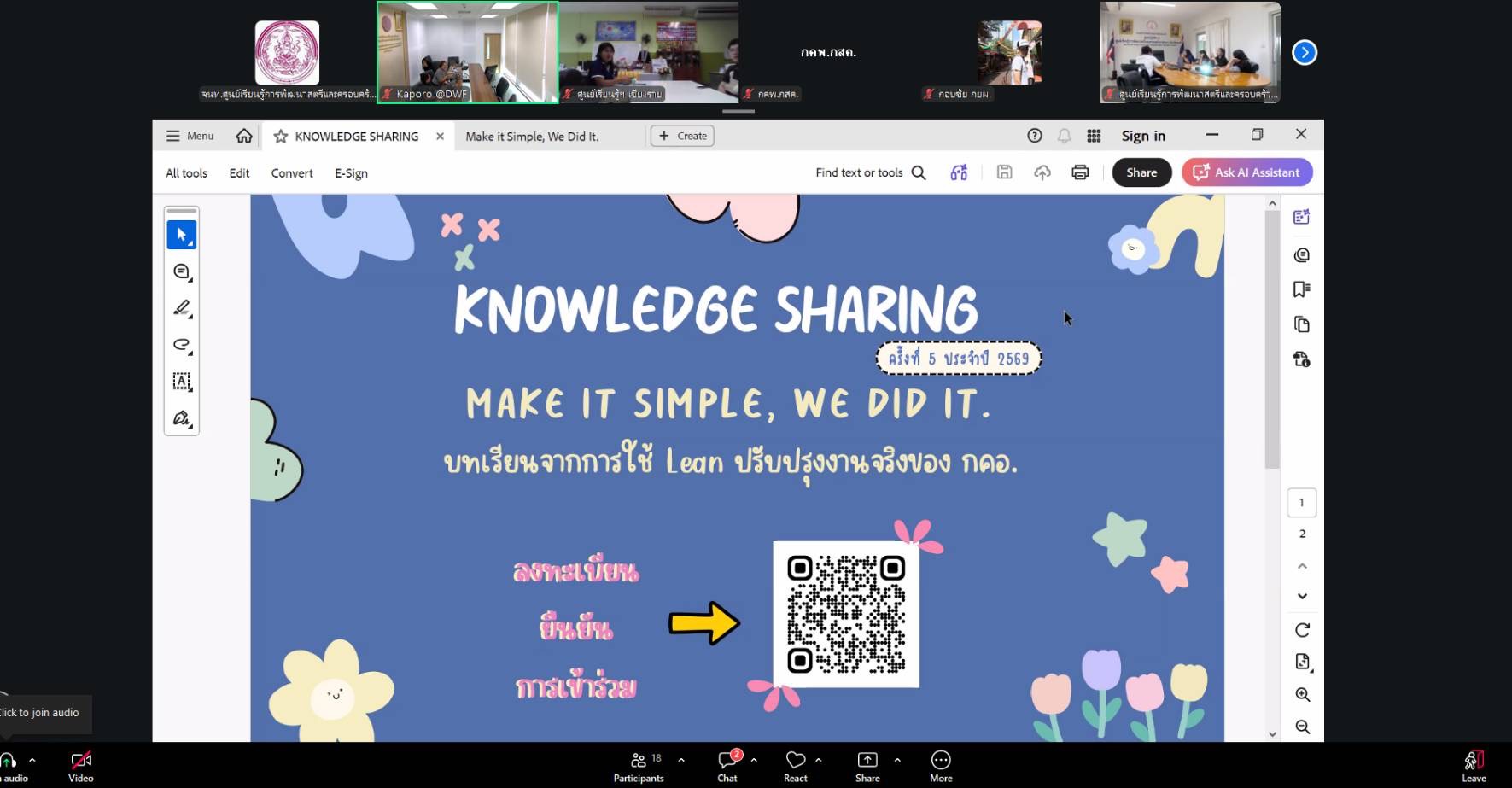
Task: Rotate the page view clockwise
Action: [1302, 630]
